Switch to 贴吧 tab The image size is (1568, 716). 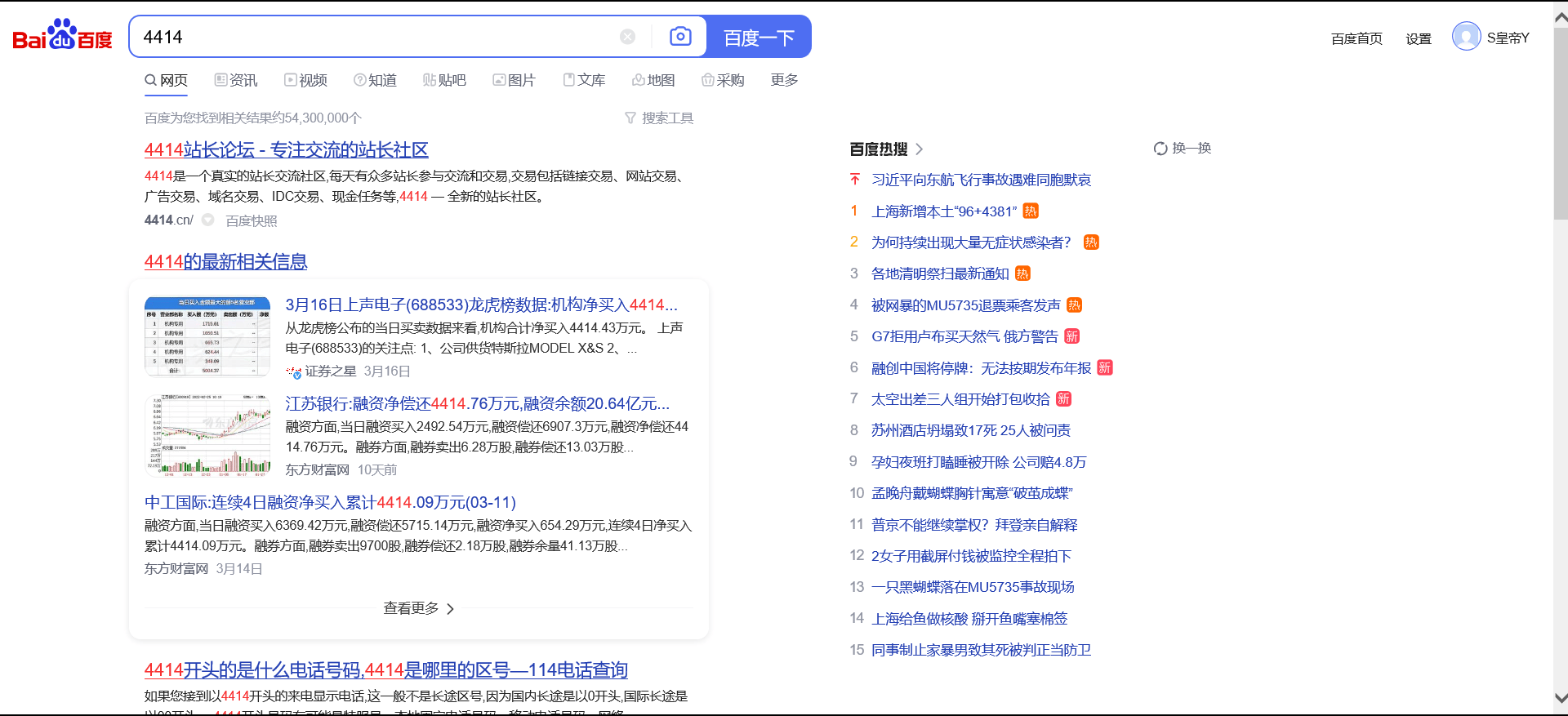pos(444,80)
